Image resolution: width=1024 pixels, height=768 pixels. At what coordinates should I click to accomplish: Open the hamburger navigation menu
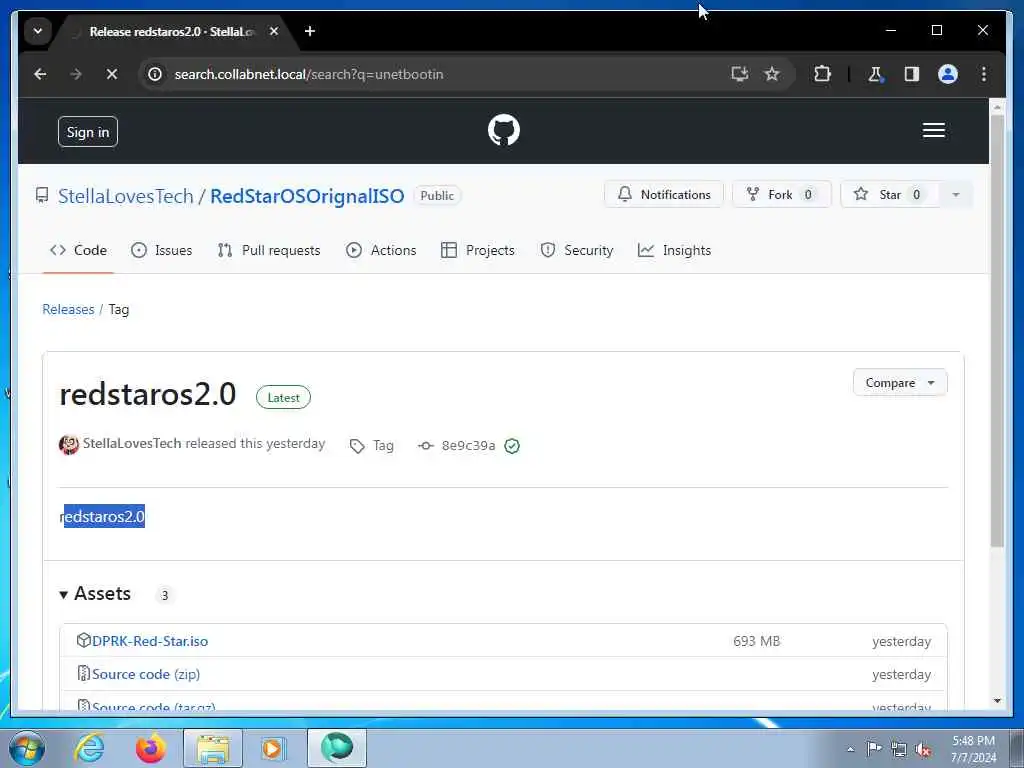click(933, 130)
